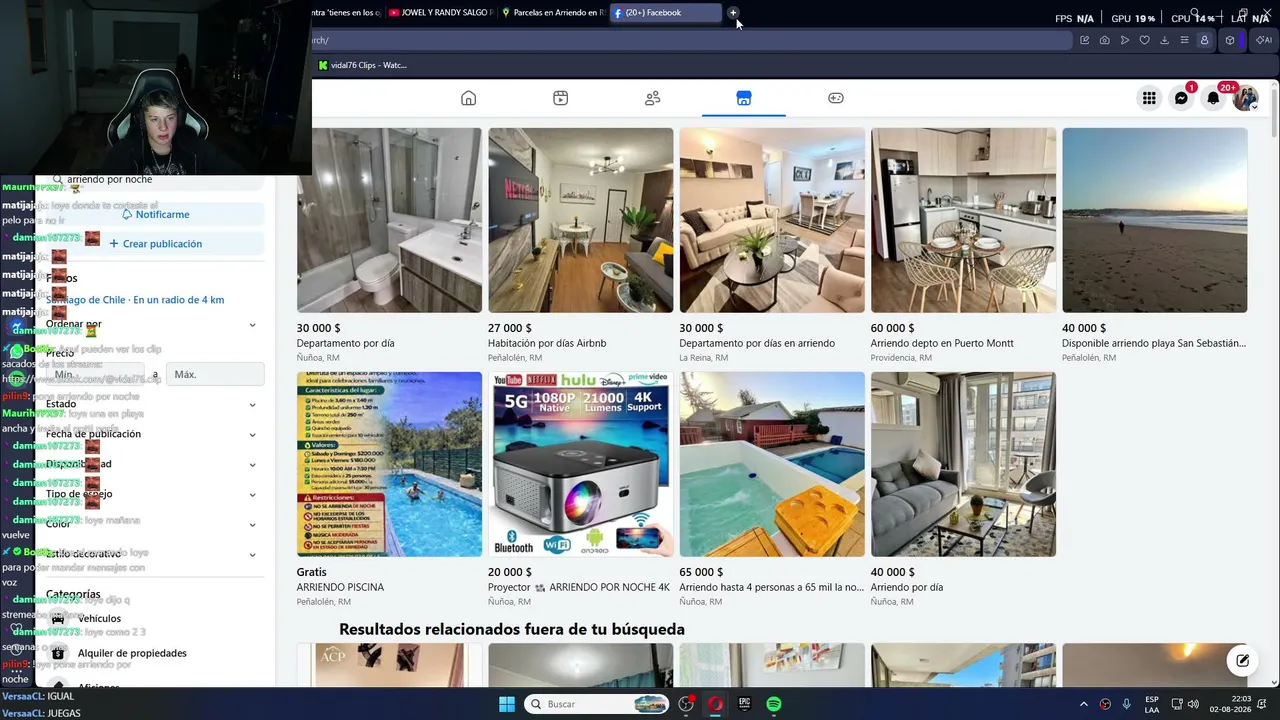The height and width of the screenshot is (720, 1280).
Task: Open the Facebook Gaming icon
Action: coord(836,98)
